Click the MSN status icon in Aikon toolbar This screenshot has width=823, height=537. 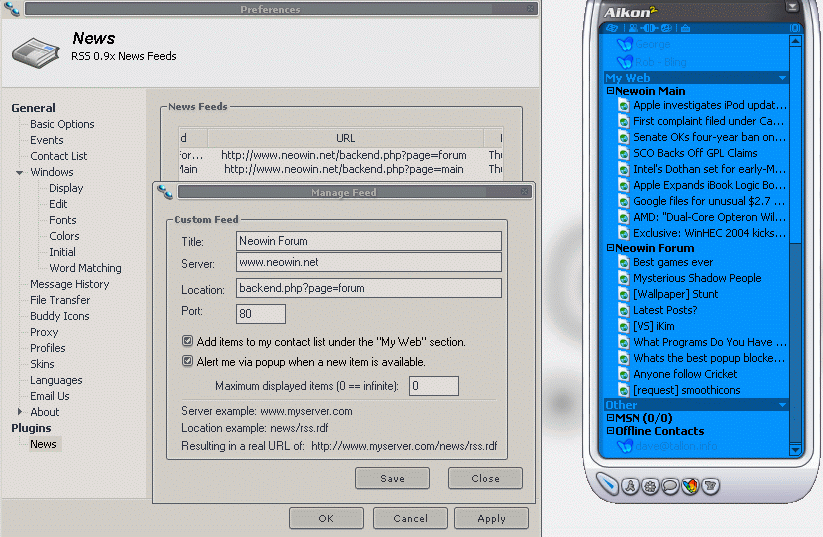(x=612, y=28)
